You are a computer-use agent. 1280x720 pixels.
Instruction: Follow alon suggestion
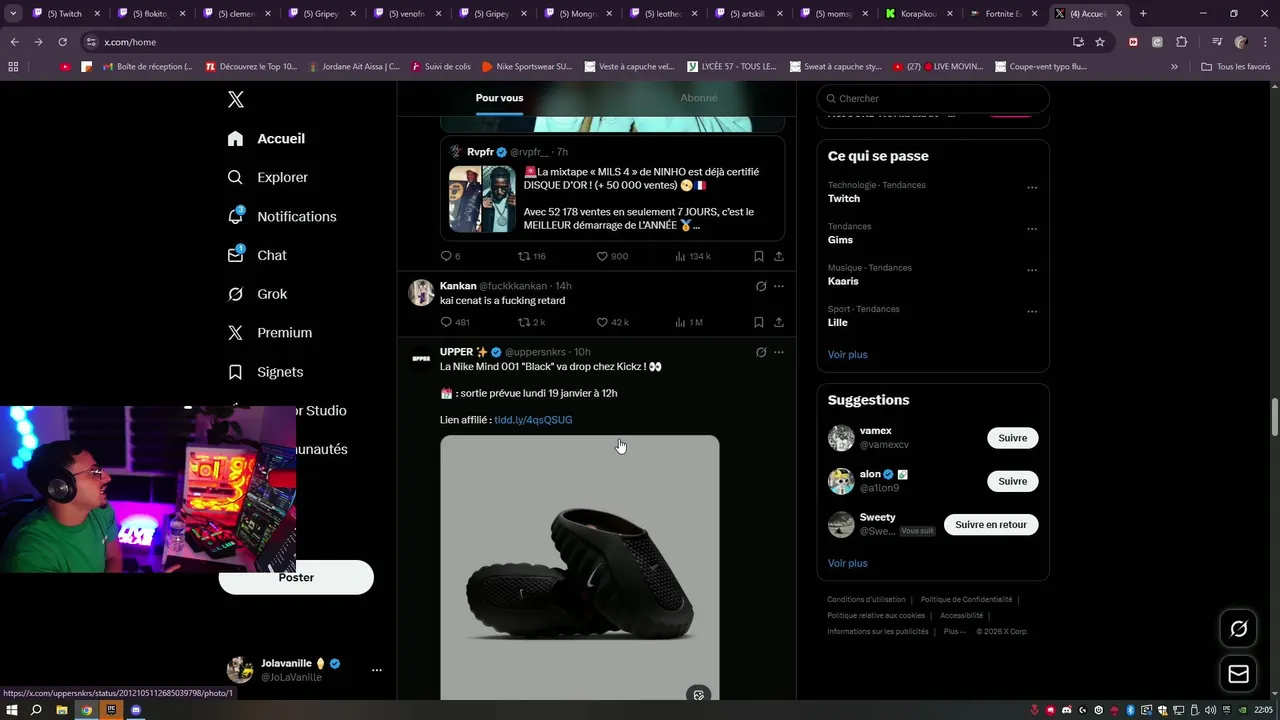point(1012,481)
